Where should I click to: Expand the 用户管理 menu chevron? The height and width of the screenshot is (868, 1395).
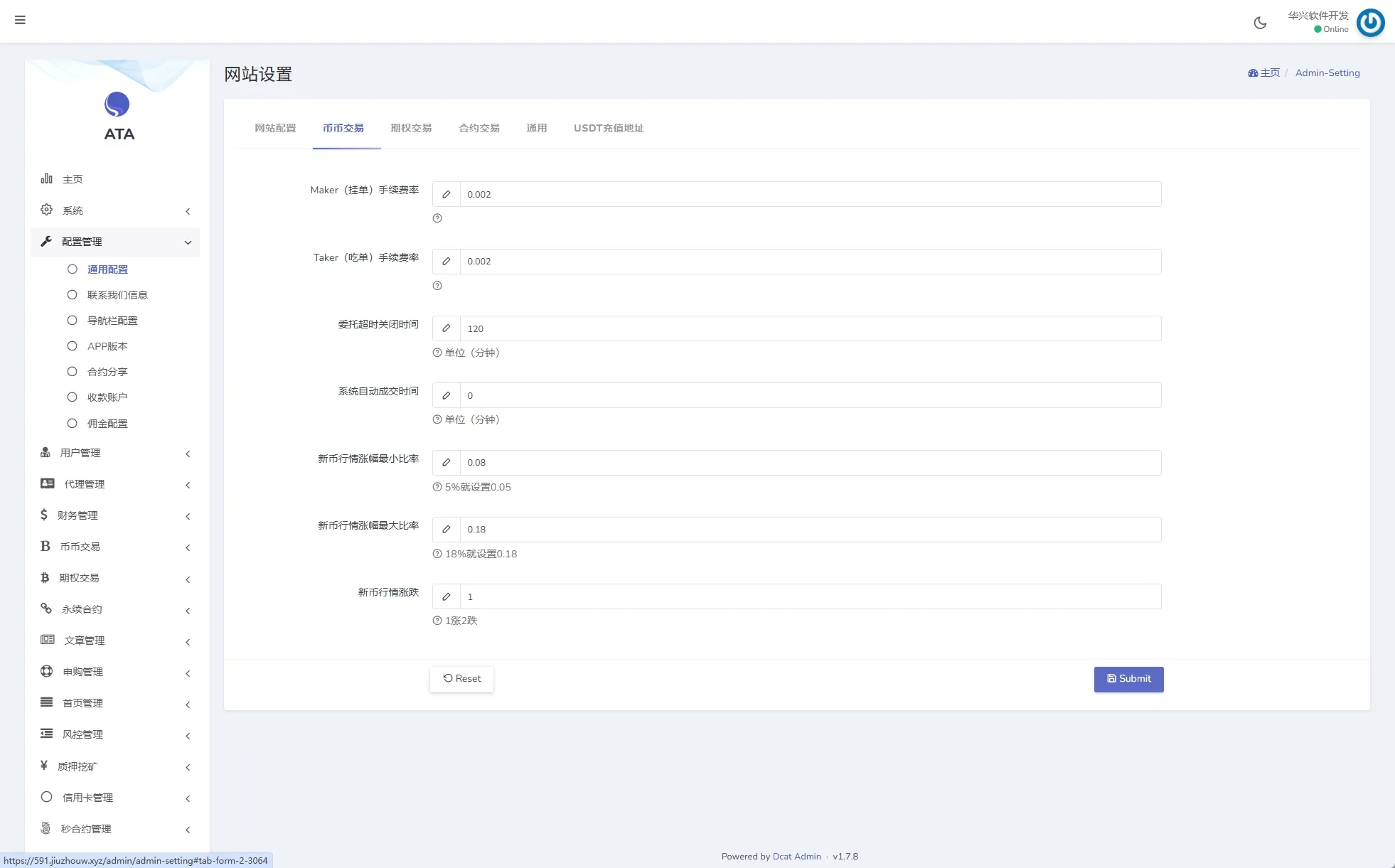(x=188, y=454)
